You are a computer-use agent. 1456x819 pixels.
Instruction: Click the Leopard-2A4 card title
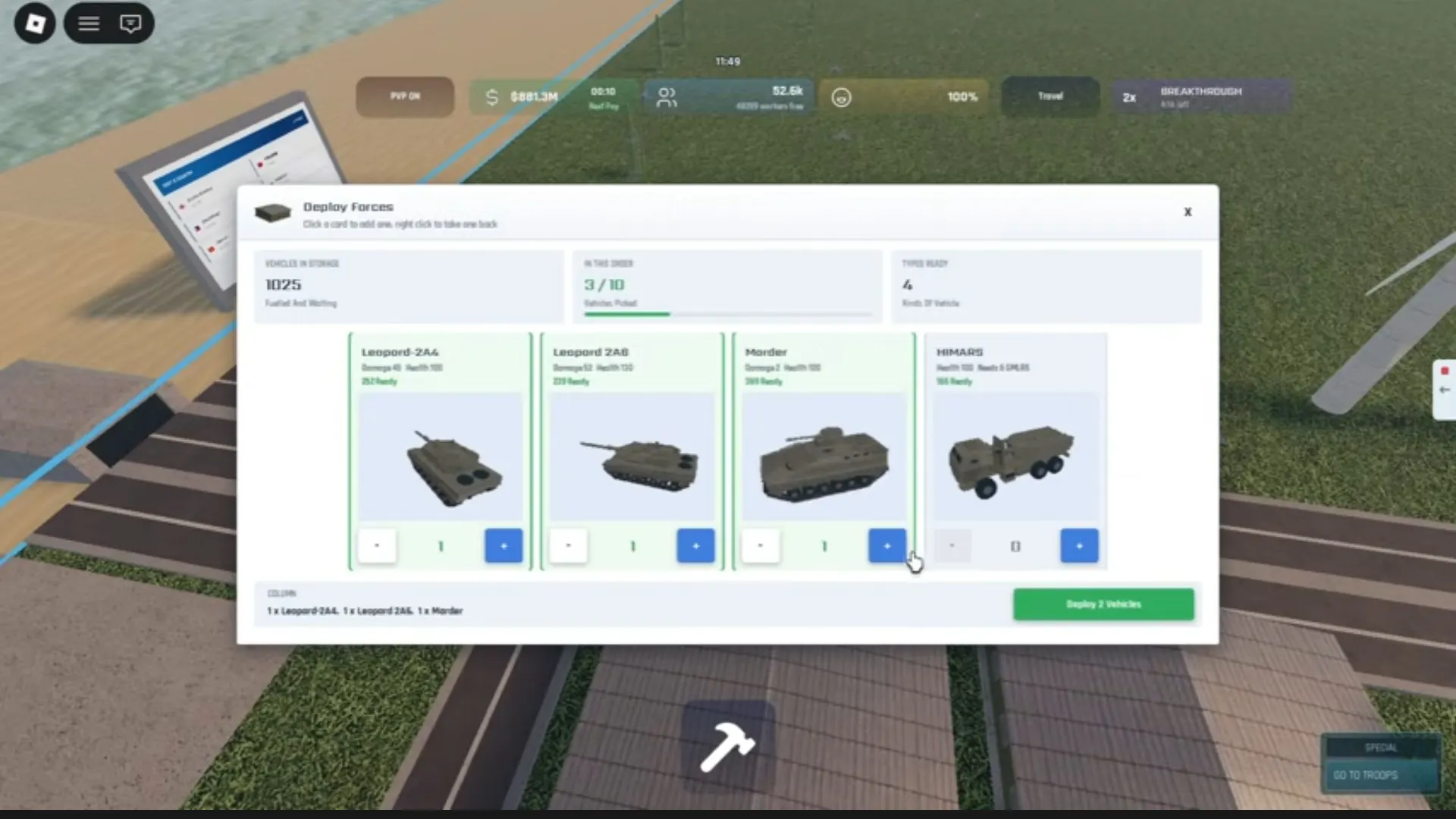(x=400, y=353)
